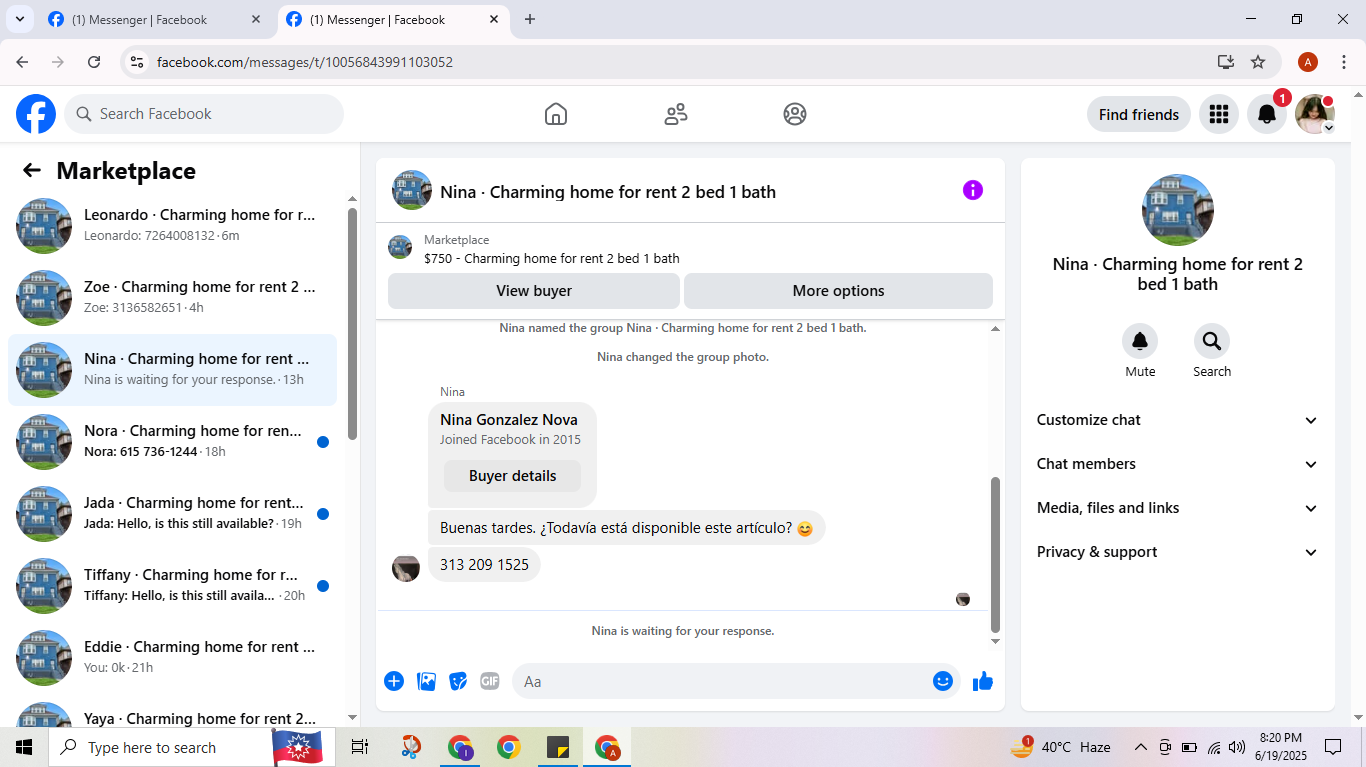The height and width of the screenshot is (767, 1366).
Task: Open the purple conversation info icon
Action: coord(973,190)
